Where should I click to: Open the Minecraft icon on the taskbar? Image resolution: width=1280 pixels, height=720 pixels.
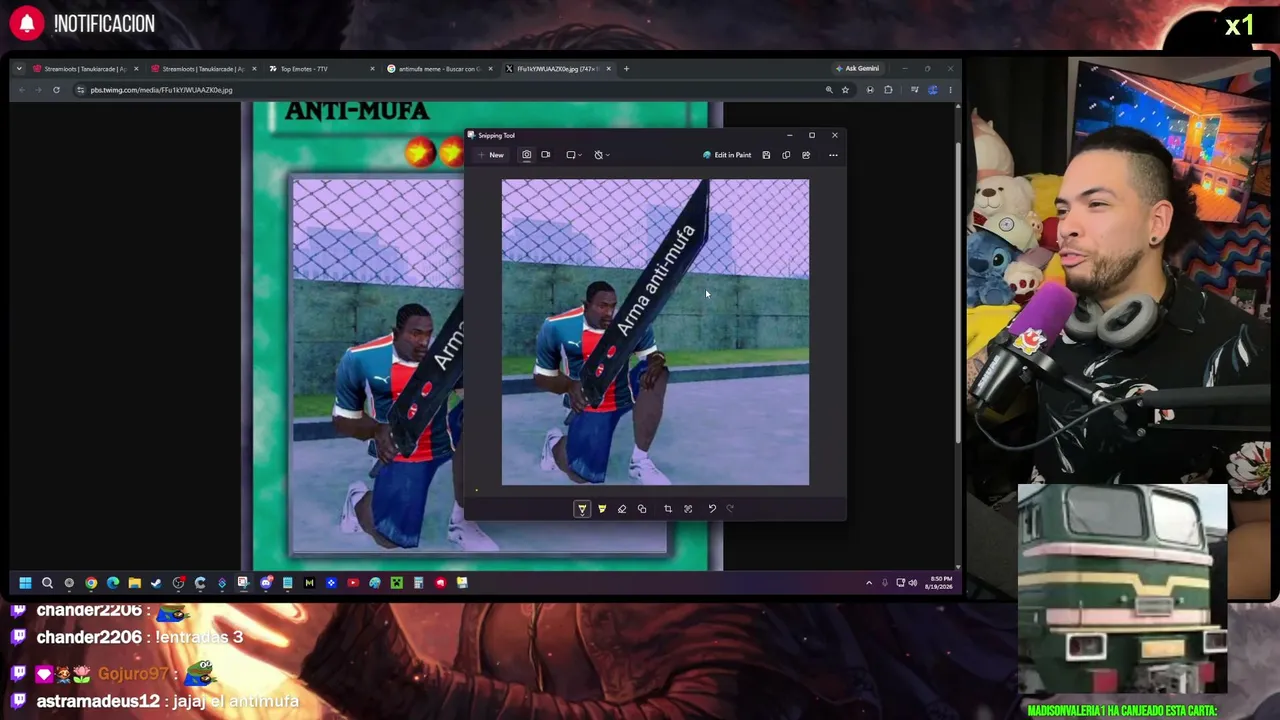397,583
